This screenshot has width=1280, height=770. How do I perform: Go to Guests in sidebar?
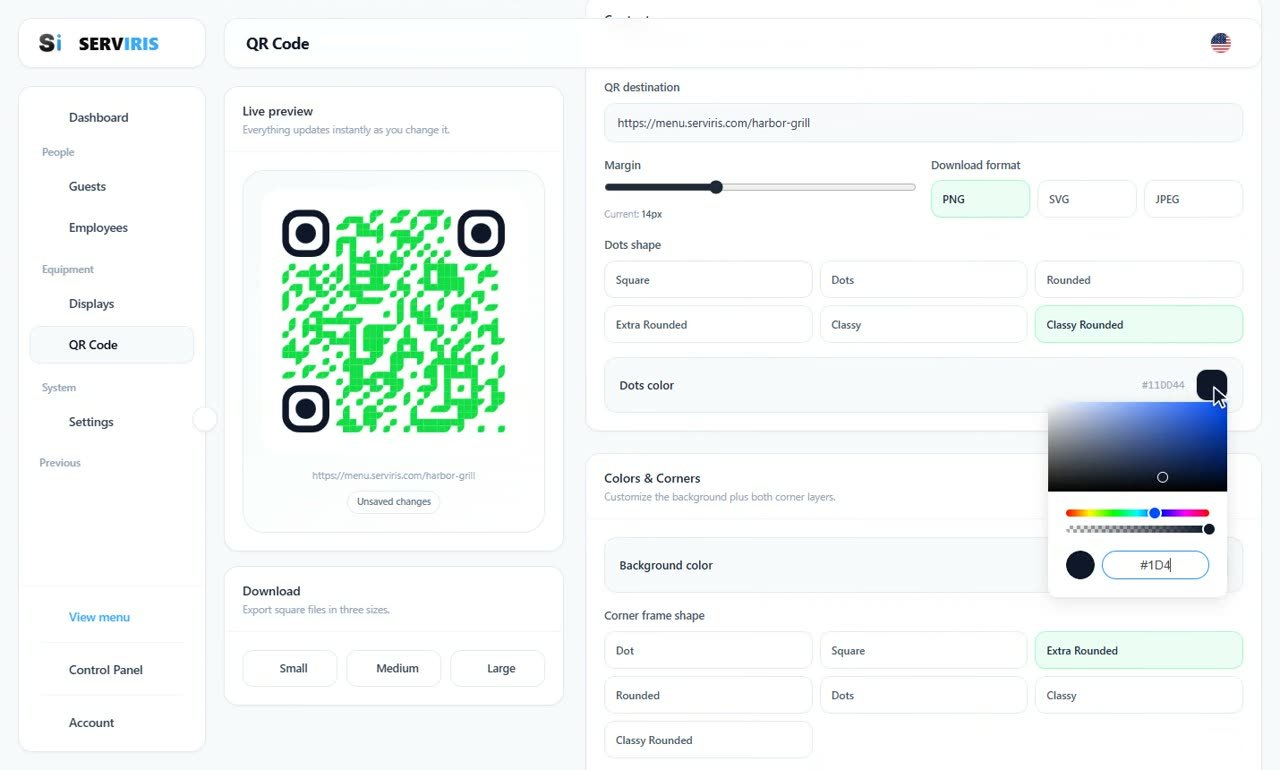point(87,186)
